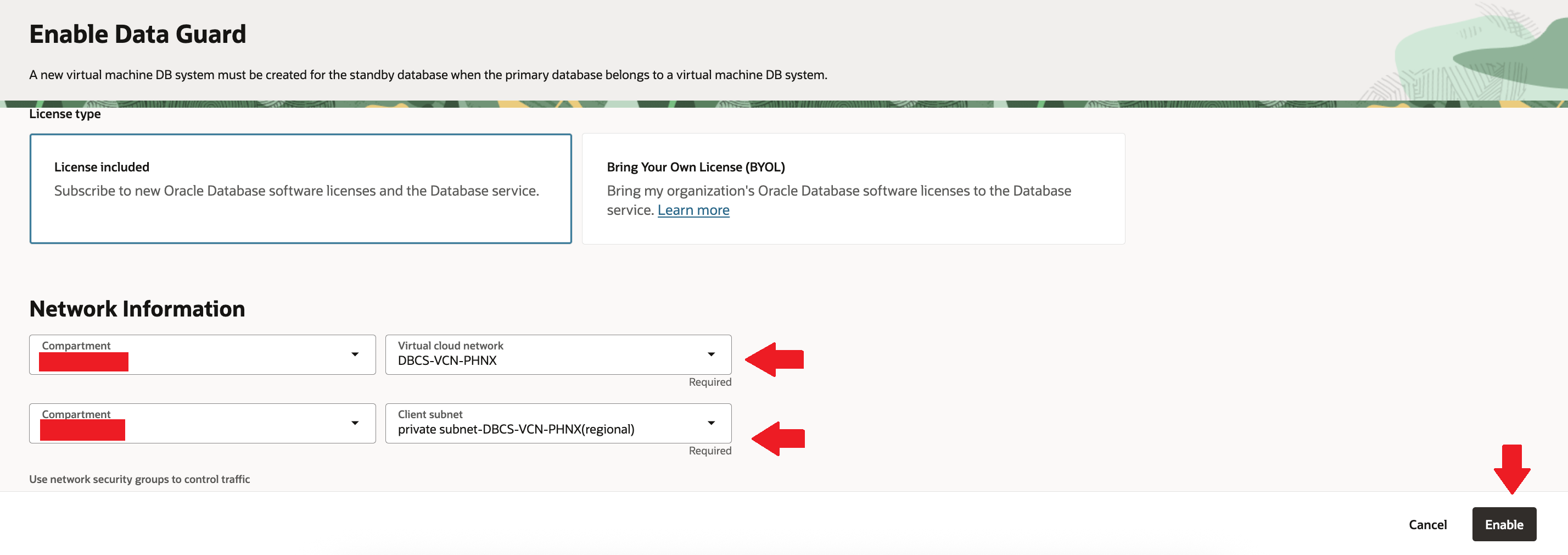The image size is (1568, 555).
Task: Open Compartment dropdown beside Client subnet
Action: [202, 424]
